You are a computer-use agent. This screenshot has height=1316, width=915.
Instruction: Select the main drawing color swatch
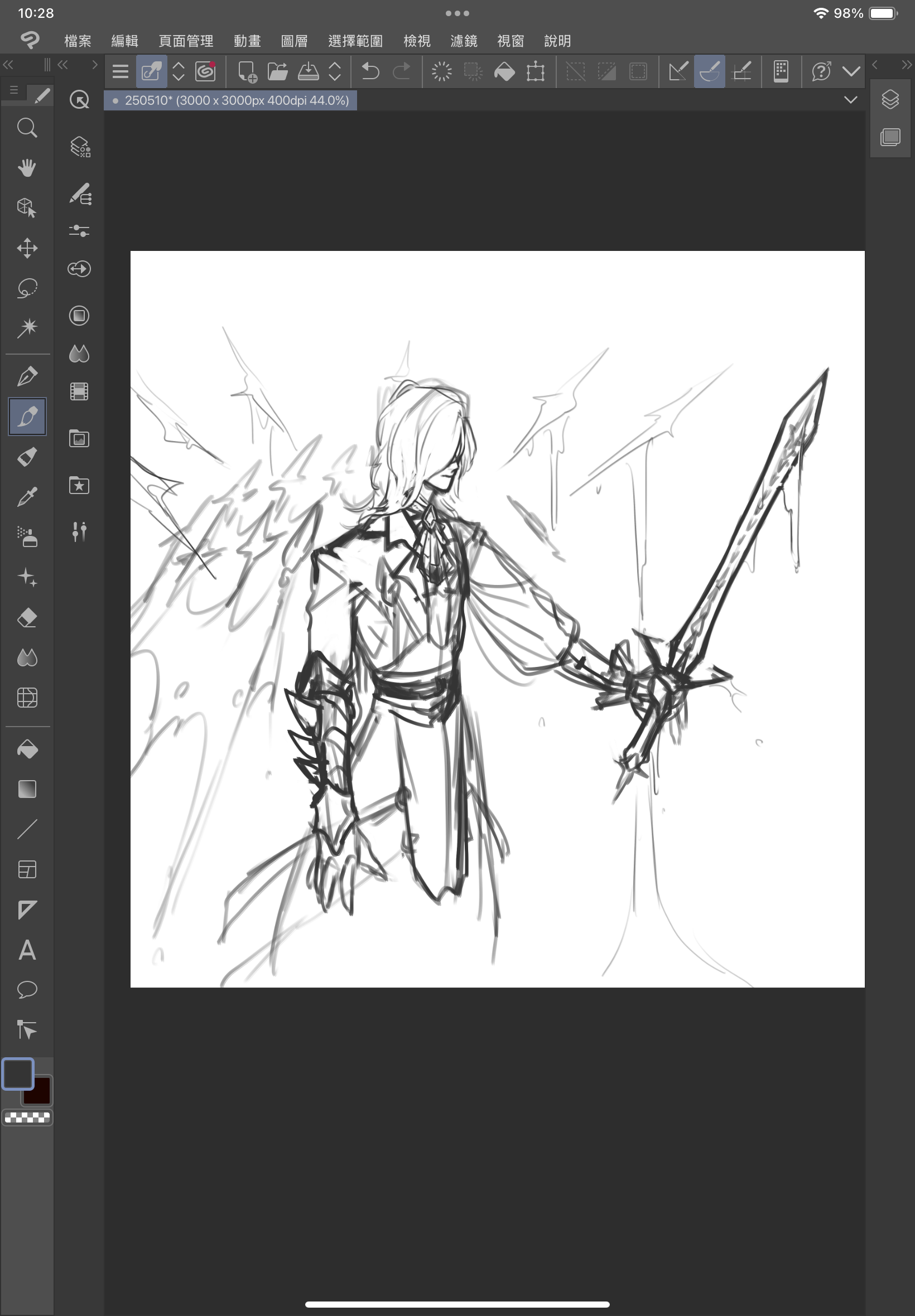[x=18, y=1073]
